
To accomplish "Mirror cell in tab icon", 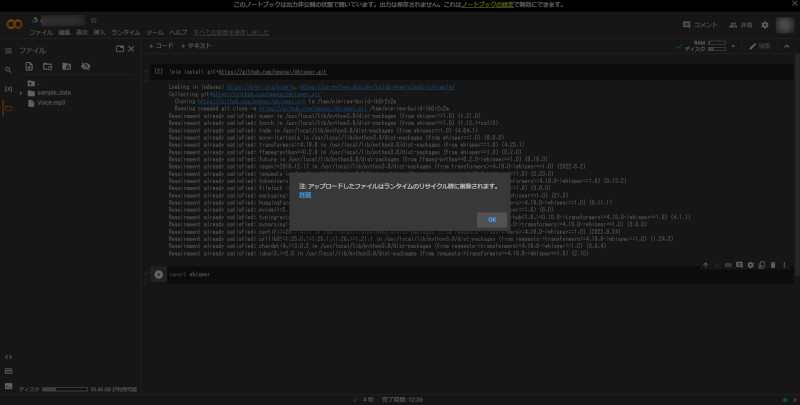I will [x=762, y=265].
